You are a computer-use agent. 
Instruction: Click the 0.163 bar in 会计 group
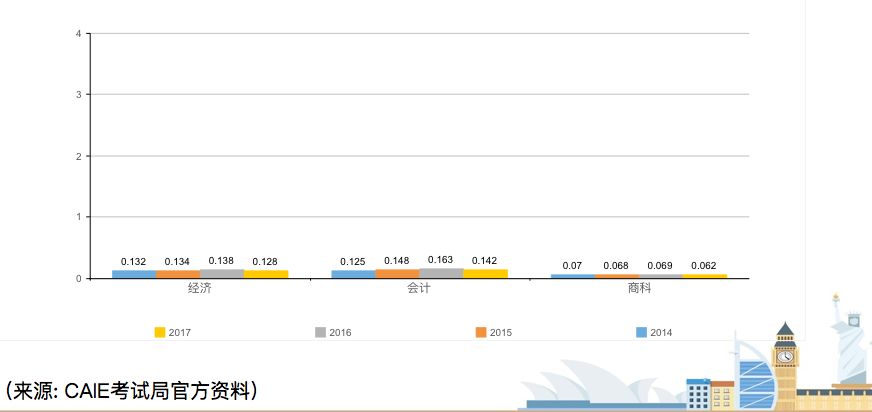click(441, 273)
